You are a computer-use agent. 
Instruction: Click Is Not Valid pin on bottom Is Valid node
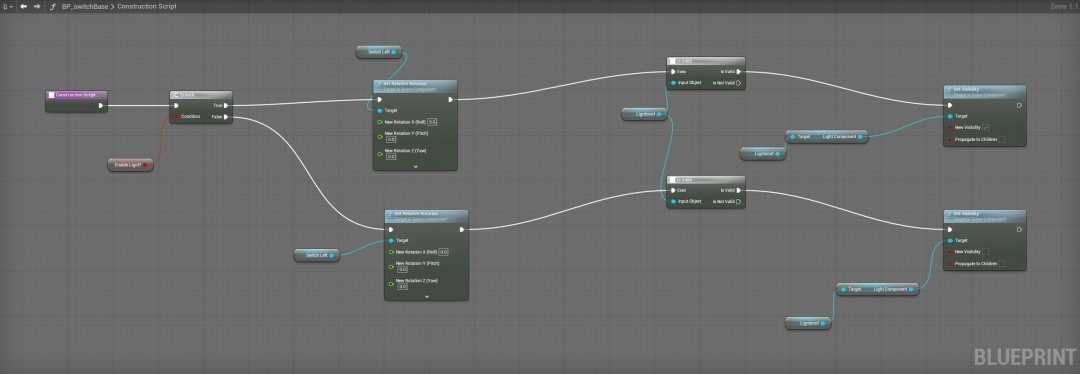click(738, 202)
